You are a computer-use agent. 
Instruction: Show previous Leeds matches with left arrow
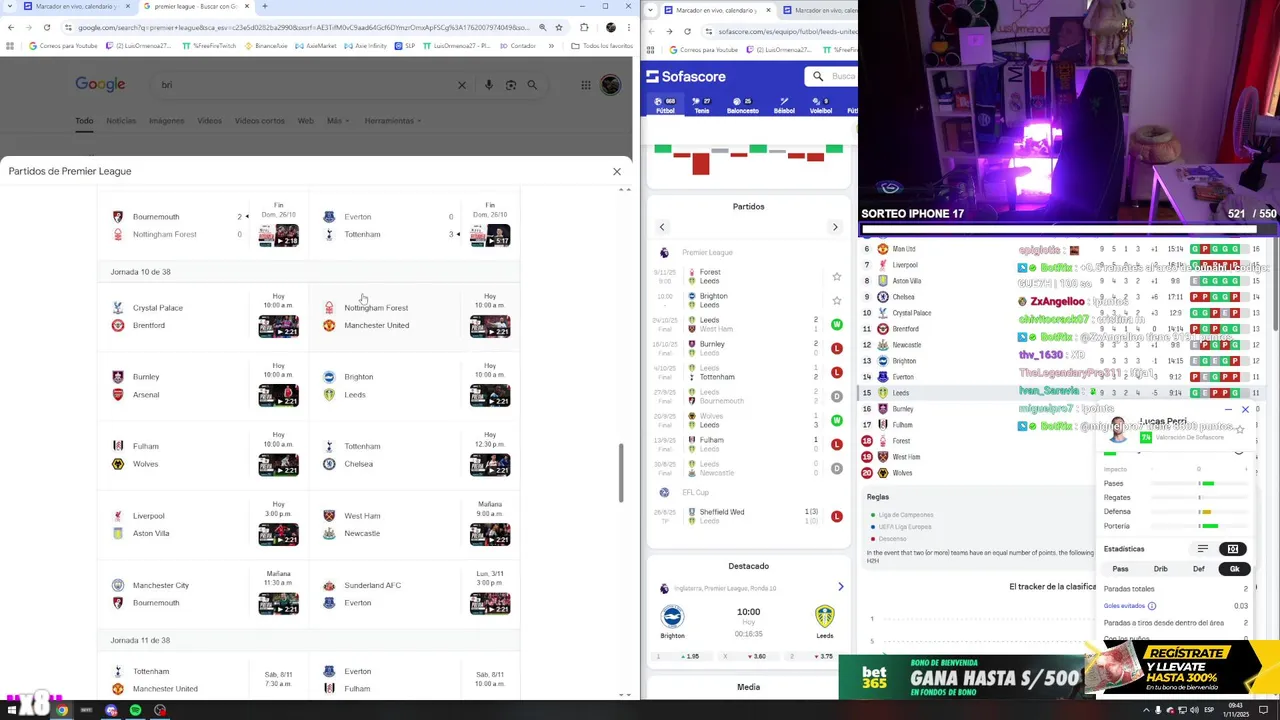click(x=662, y=227)
